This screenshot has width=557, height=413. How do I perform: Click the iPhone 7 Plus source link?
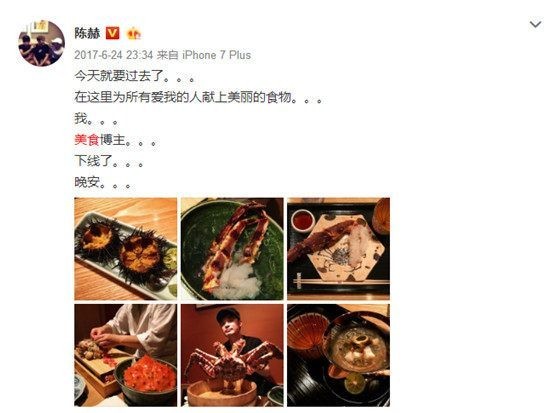[216, 55]
